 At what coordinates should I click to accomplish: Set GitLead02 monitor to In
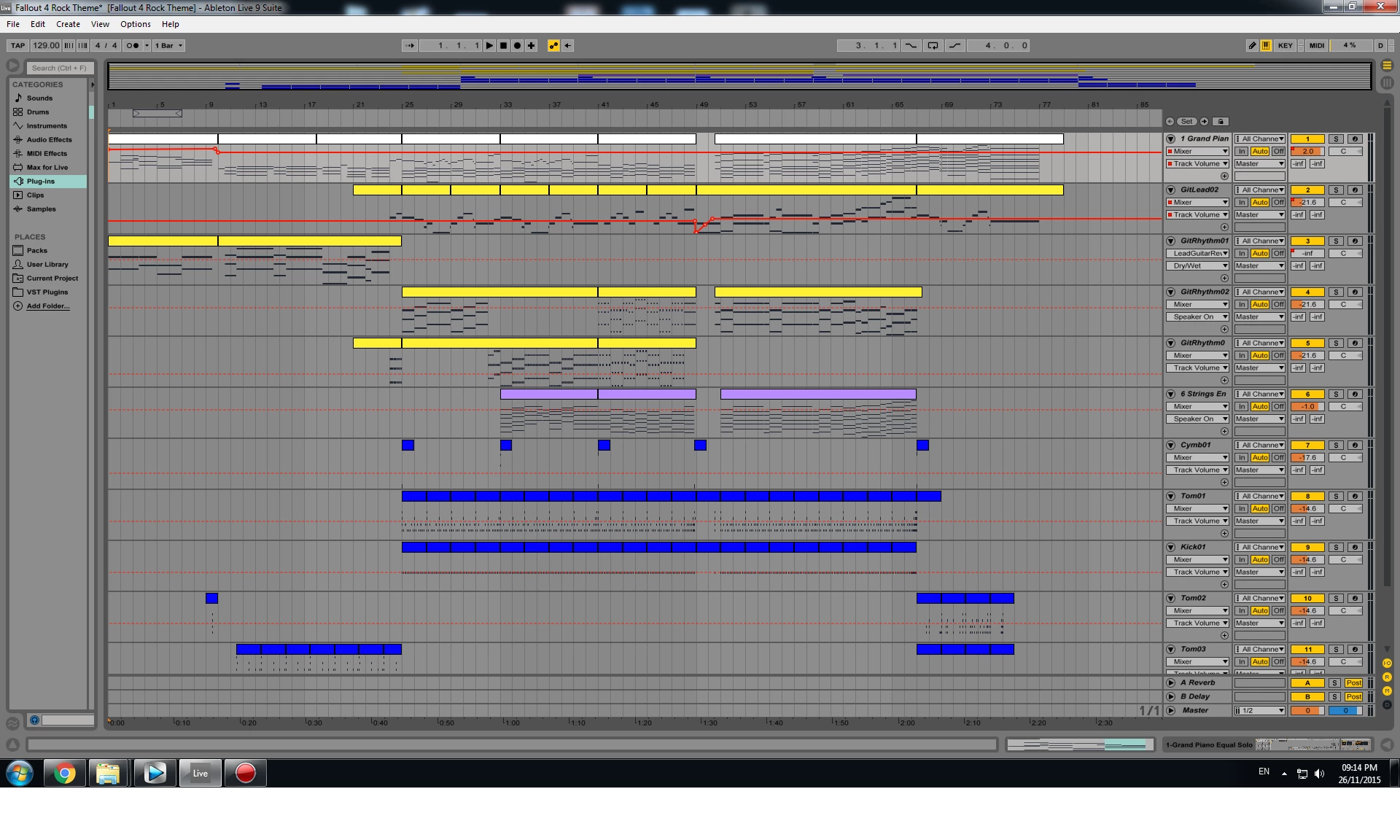point(1242,202)
